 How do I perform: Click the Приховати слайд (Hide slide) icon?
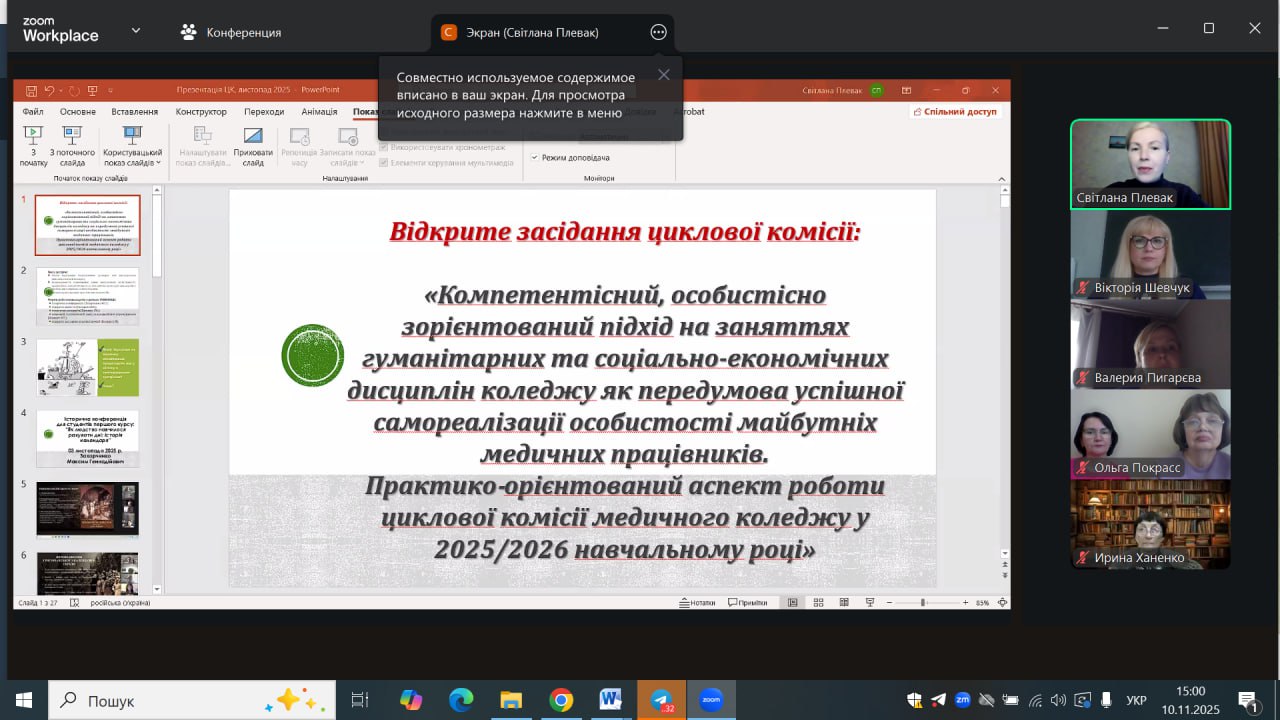click(x=253, y=144)
